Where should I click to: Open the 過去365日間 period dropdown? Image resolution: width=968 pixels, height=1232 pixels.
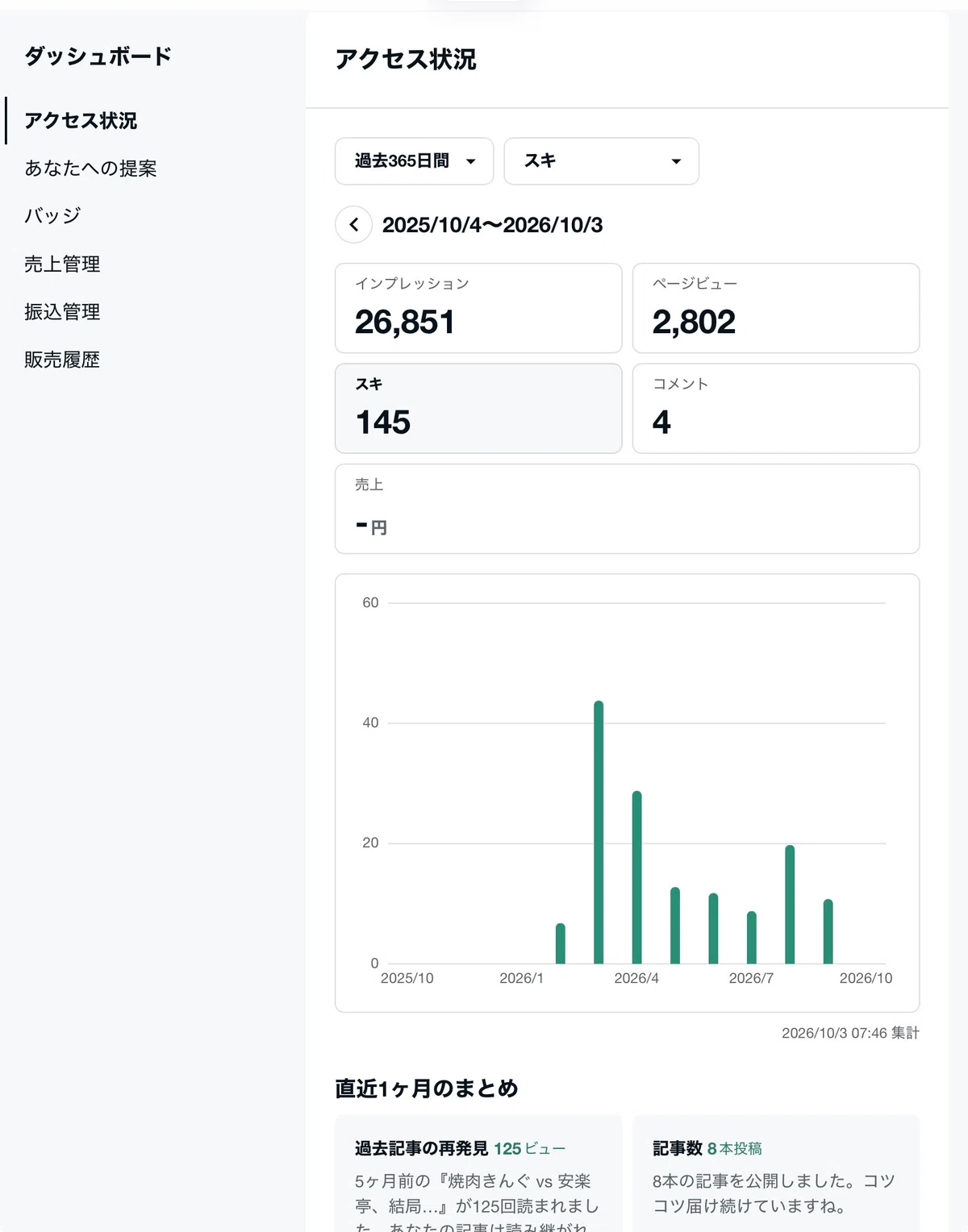point(414,161)
